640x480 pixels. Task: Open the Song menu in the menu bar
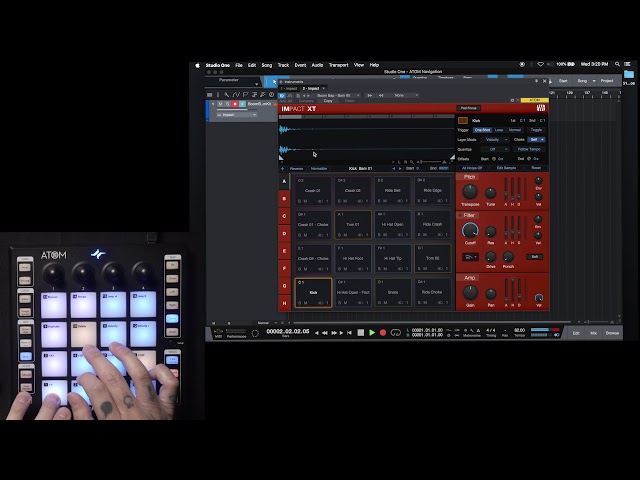point(267,65)
